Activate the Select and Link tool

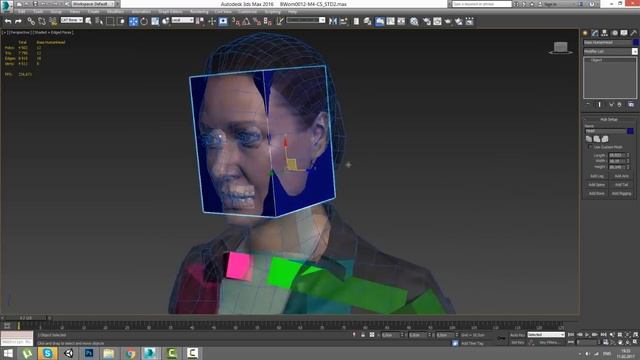coord(31,21)
